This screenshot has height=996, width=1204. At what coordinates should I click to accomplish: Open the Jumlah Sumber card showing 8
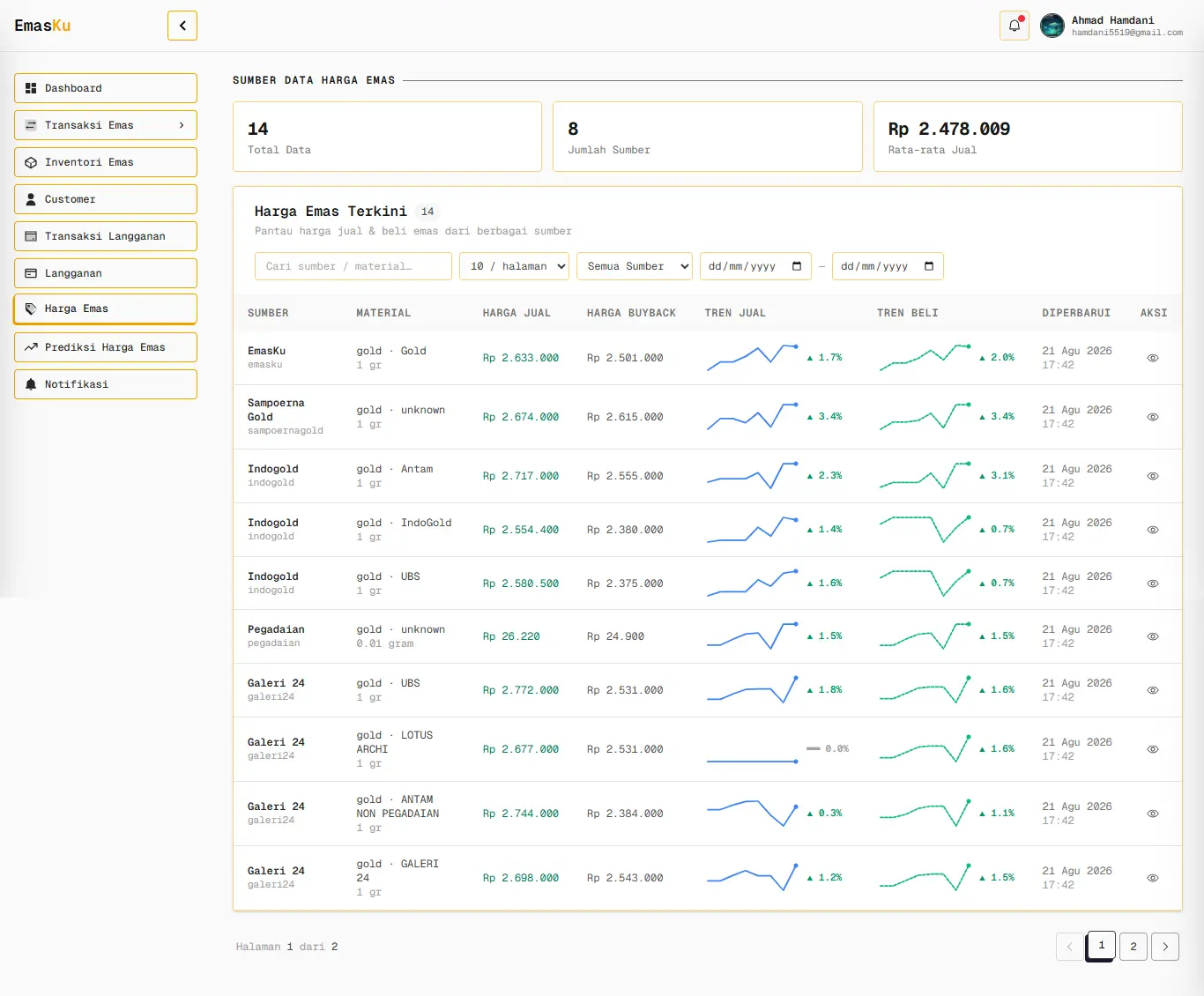coord(708,137)
